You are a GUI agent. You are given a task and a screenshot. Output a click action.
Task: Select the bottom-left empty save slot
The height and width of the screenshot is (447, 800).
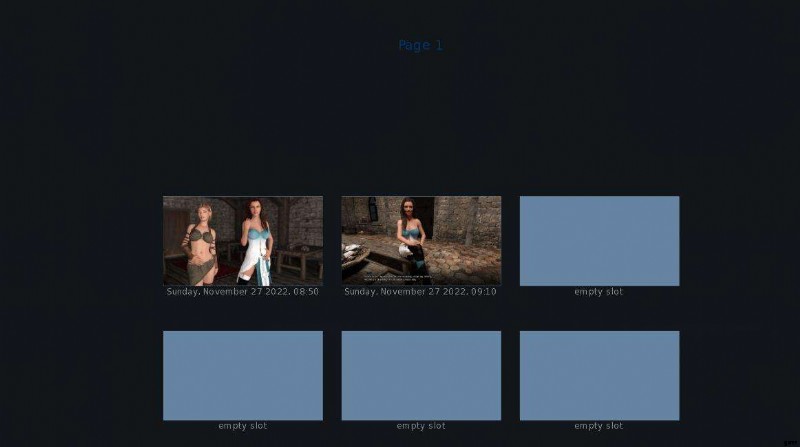tap(243, 375)
